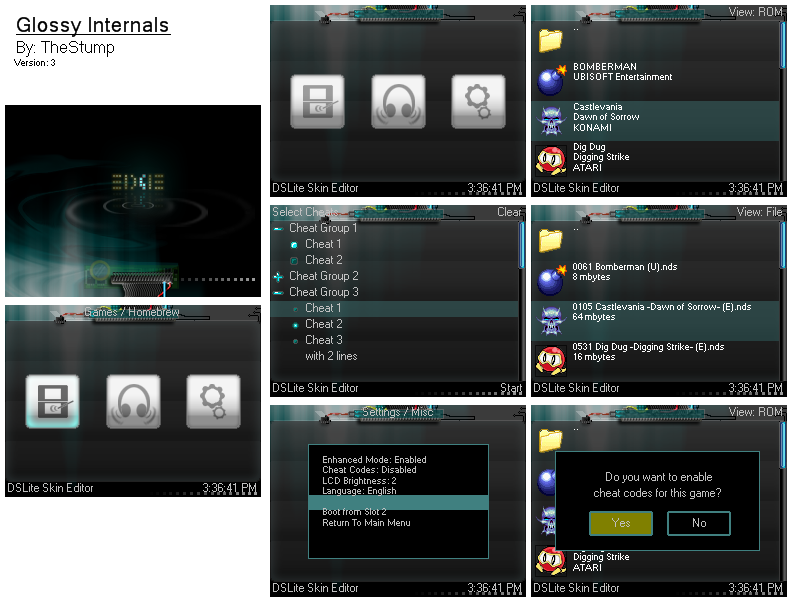Open the DS games icon on the untitled main menu
792x602 pixels.
tap(317, 102)
